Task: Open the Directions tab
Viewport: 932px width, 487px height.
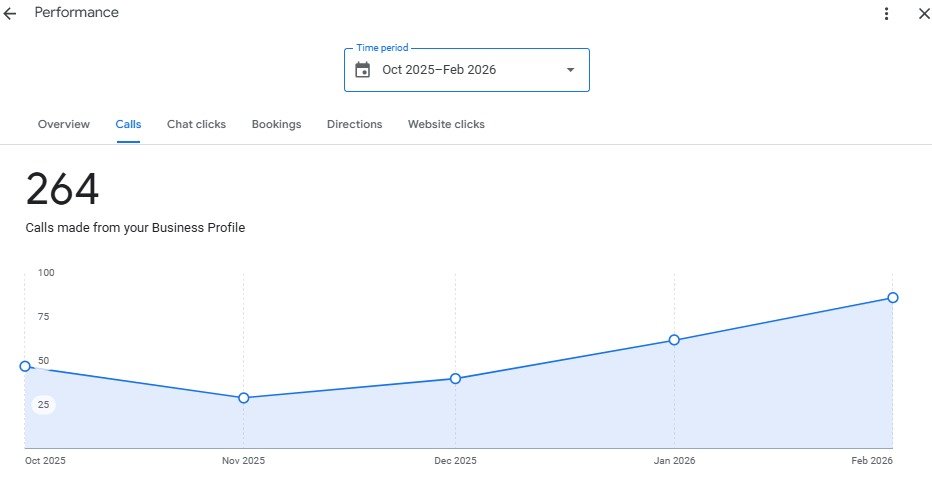Action: pyautogui.click(x=354, y=125)
